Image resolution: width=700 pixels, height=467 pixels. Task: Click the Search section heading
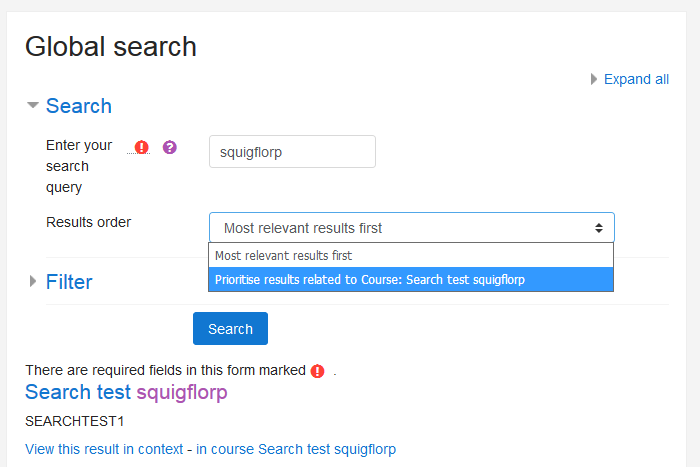[79, 106]
